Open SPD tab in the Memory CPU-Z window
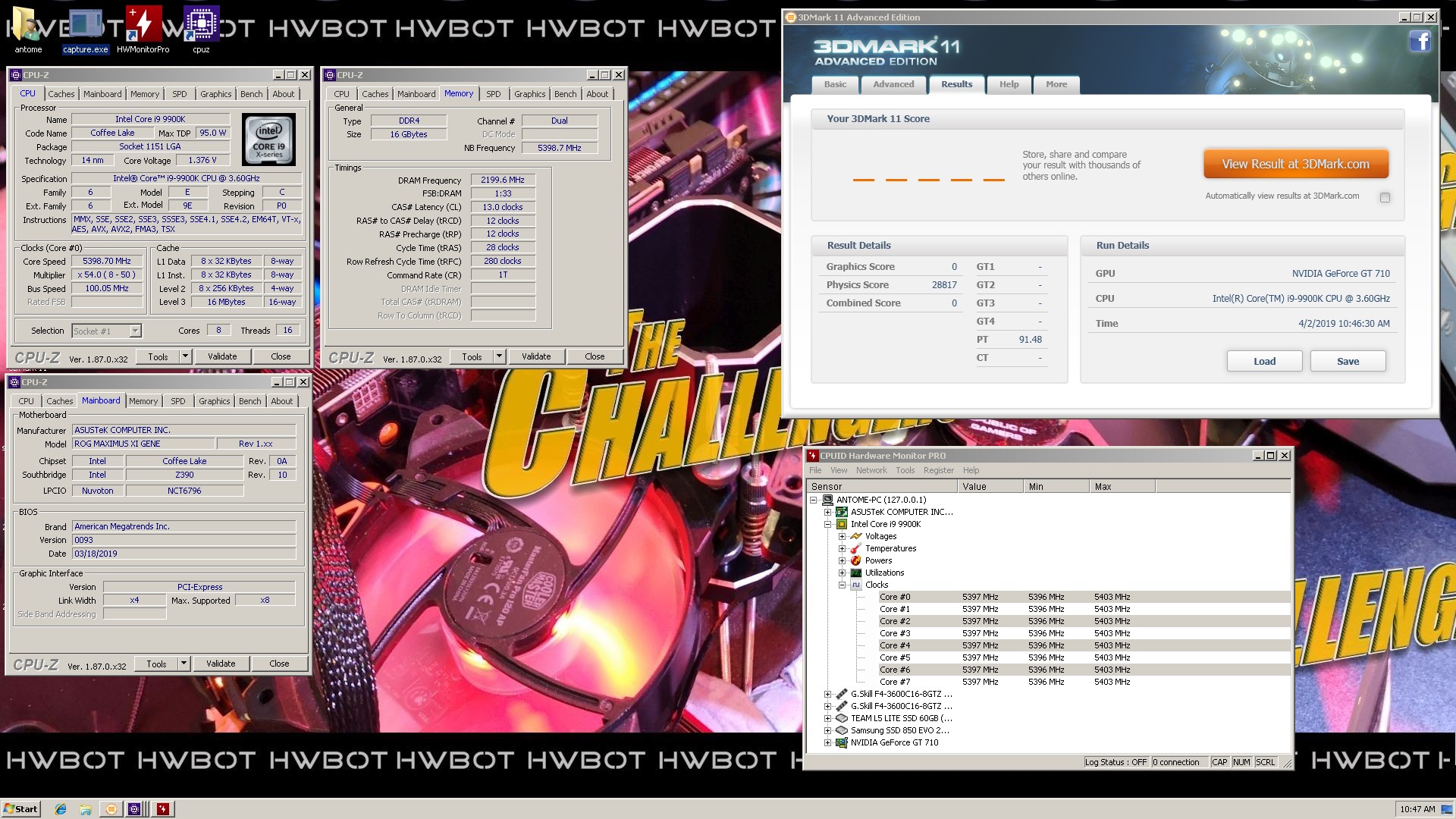This screenshot has height=819, width=1456. (x=494, y=94)
